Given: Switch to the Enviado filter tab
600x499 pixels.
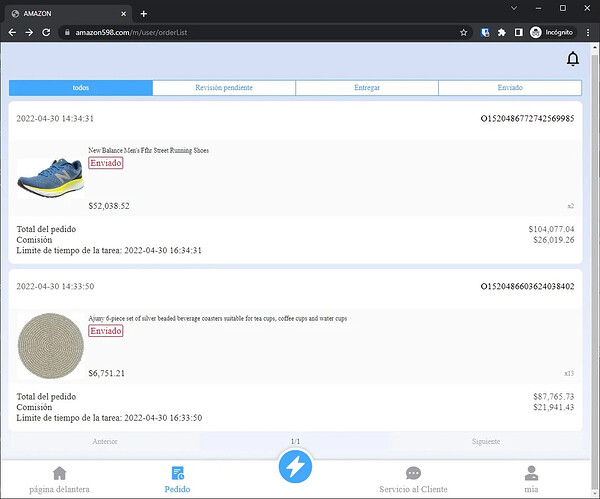Looking at the screenshot, I should click(x=510, y=88).
